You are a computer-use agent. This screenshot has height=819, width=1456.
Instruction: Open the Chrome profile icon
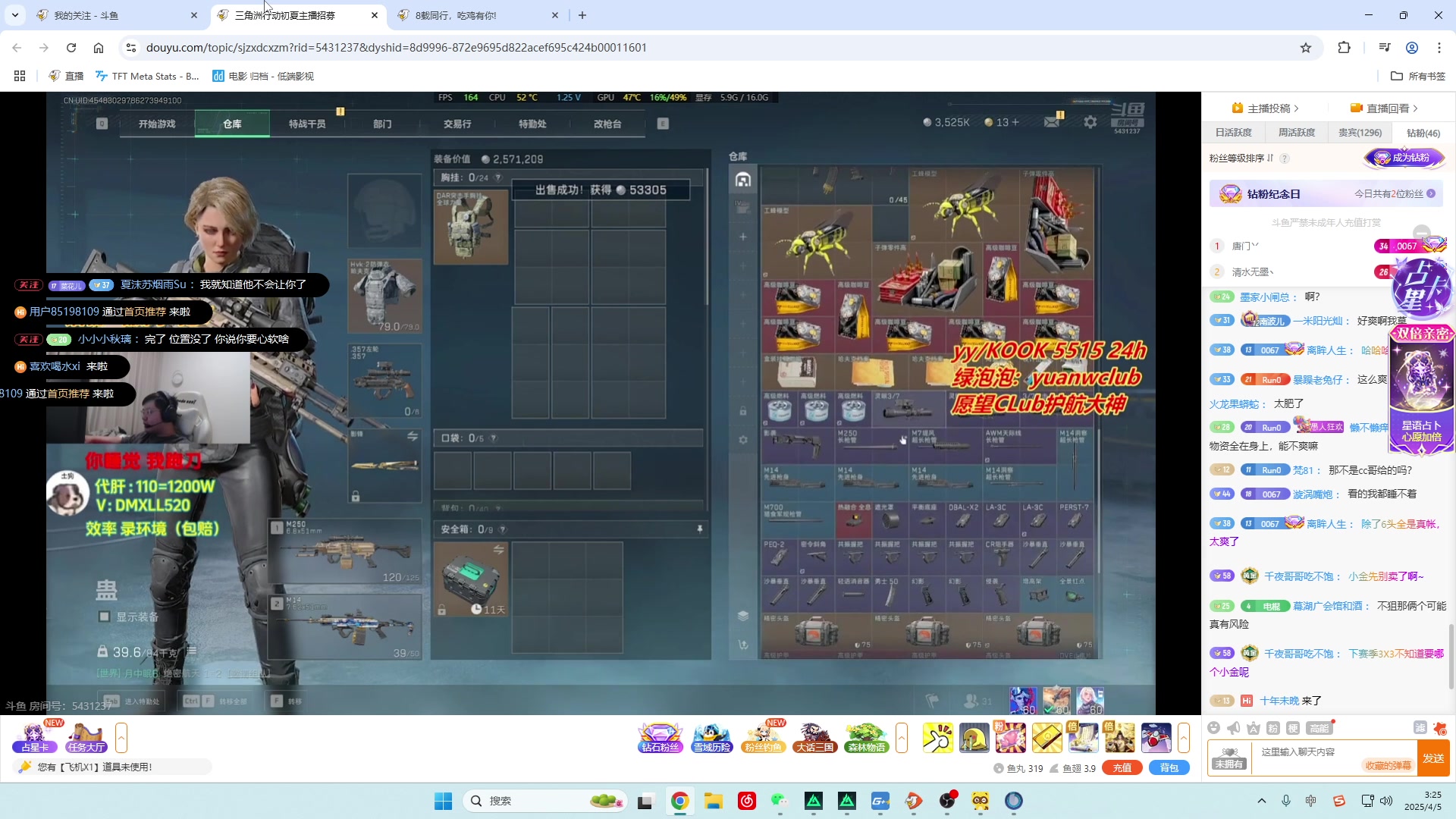click(x=1412, y=48)
